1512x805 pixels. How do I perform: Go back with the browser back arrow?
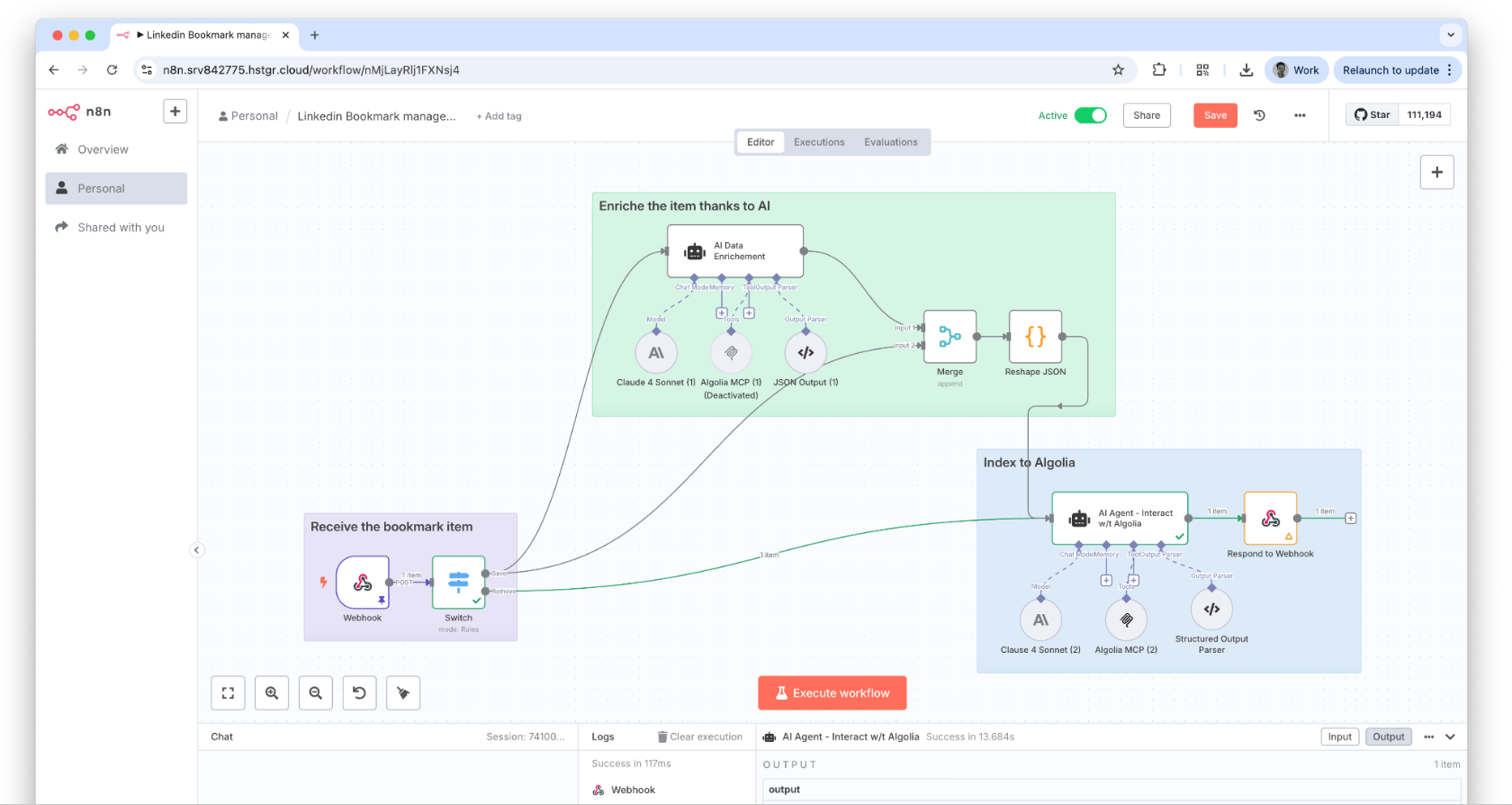54,70
